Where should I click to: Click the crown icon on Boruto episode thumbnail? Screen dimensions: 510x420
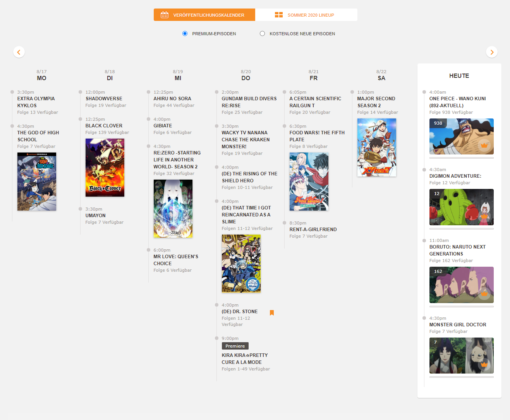(x=484, y=294)
